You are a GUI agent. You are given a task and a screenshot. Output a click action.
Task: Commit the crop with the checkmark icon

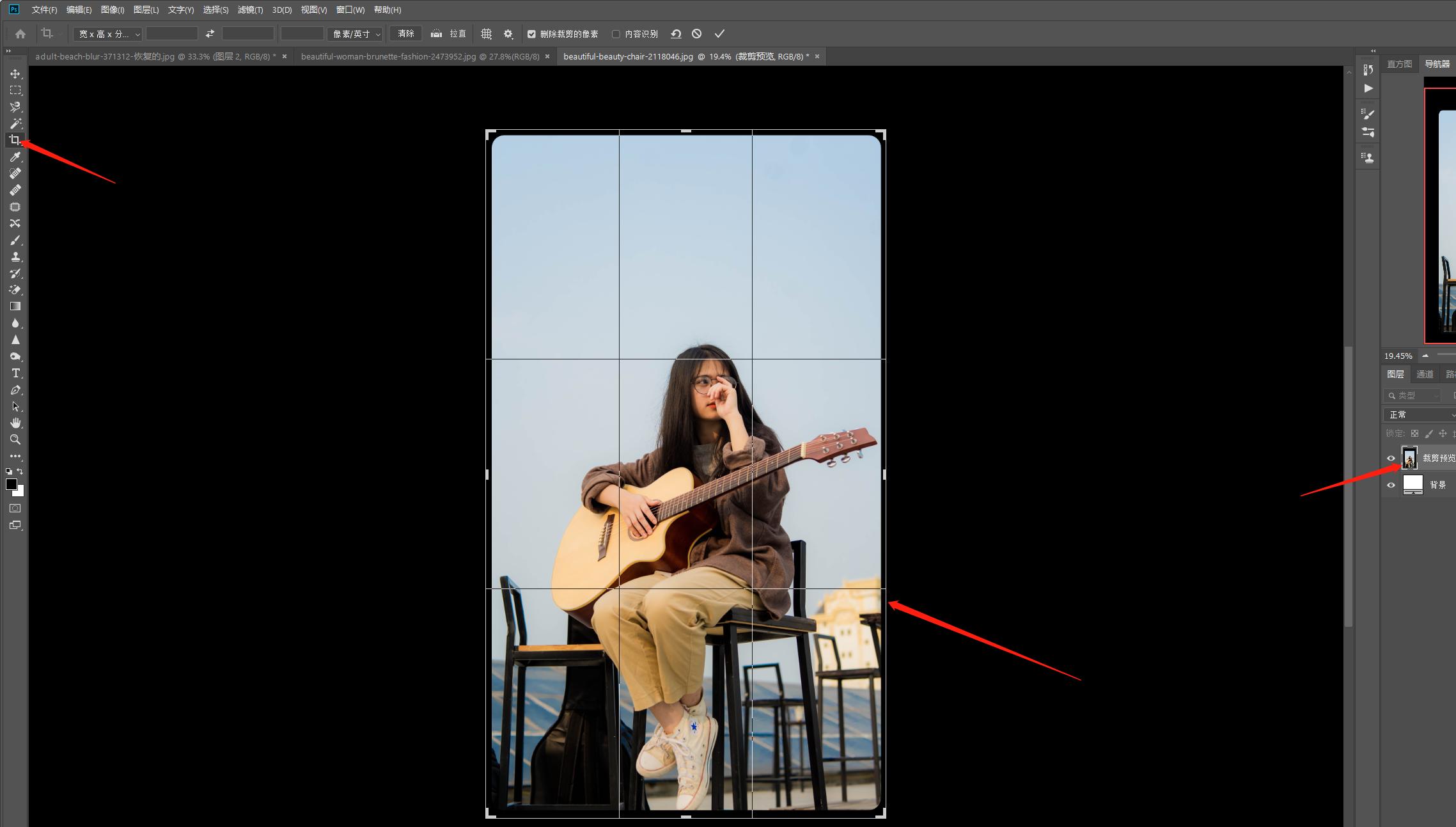[x=719, y=34]
